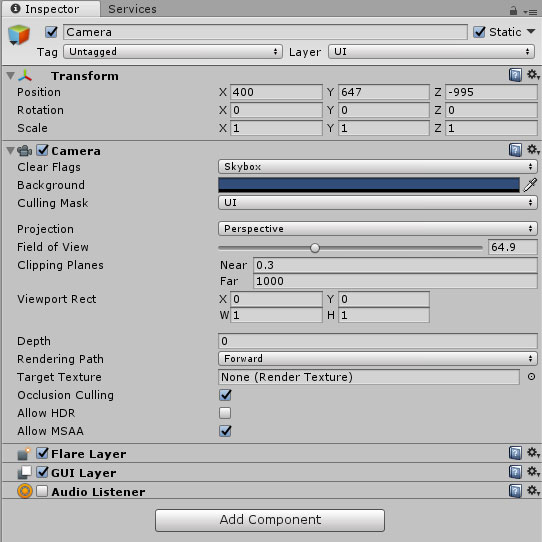The image size is (542, 542).
Task: Enable the Allow HDR checkbox
Action: pyautogui.click(x=225, y=413)
